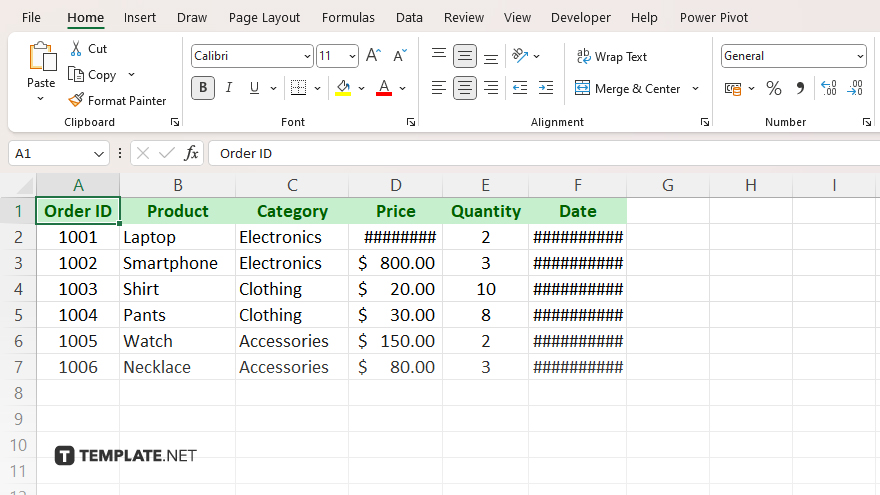Increase the cell indent
This screenshot has height=495, width=880.
click(546, 88)
